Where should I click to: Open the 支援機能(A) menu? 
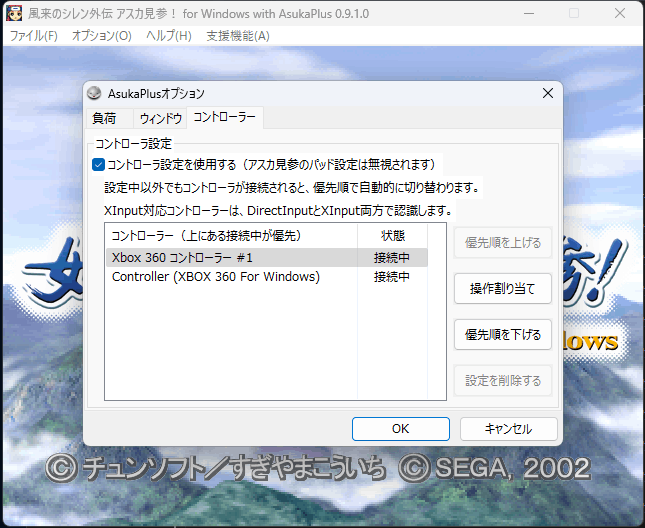238,36
